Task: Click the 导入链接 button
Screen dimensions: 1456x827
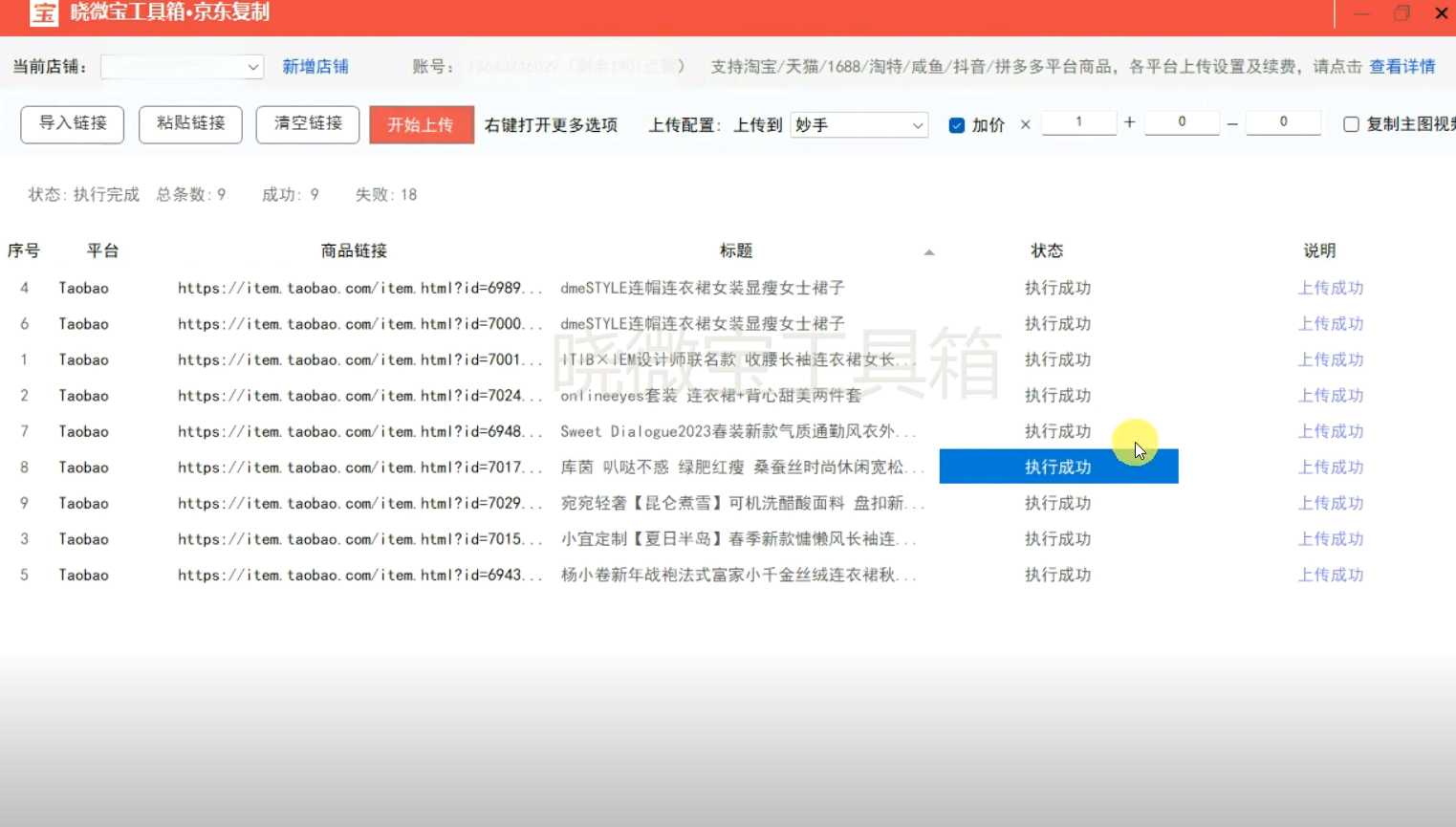Action: click(x=73, y=124)
